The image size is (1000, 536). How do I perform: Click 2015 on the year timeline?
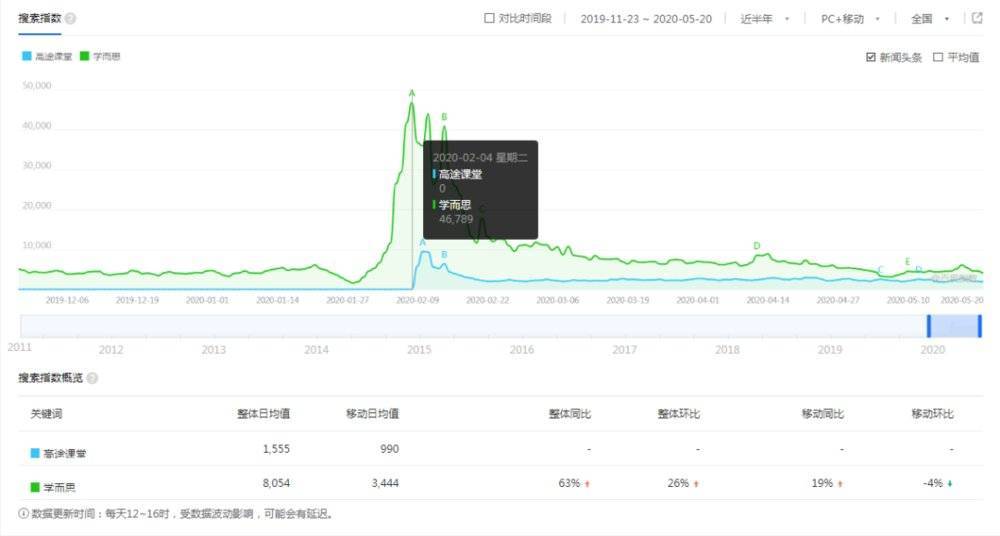pos(419,350)
